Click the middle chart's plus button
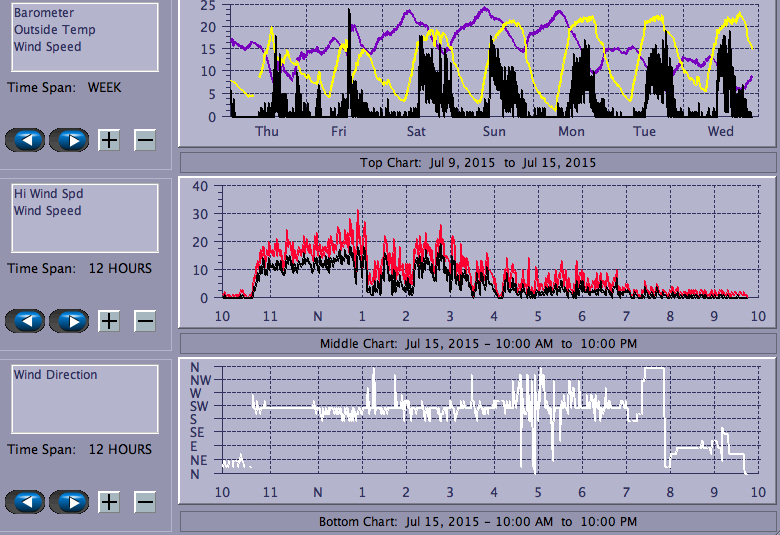 [x=109, y=321]
